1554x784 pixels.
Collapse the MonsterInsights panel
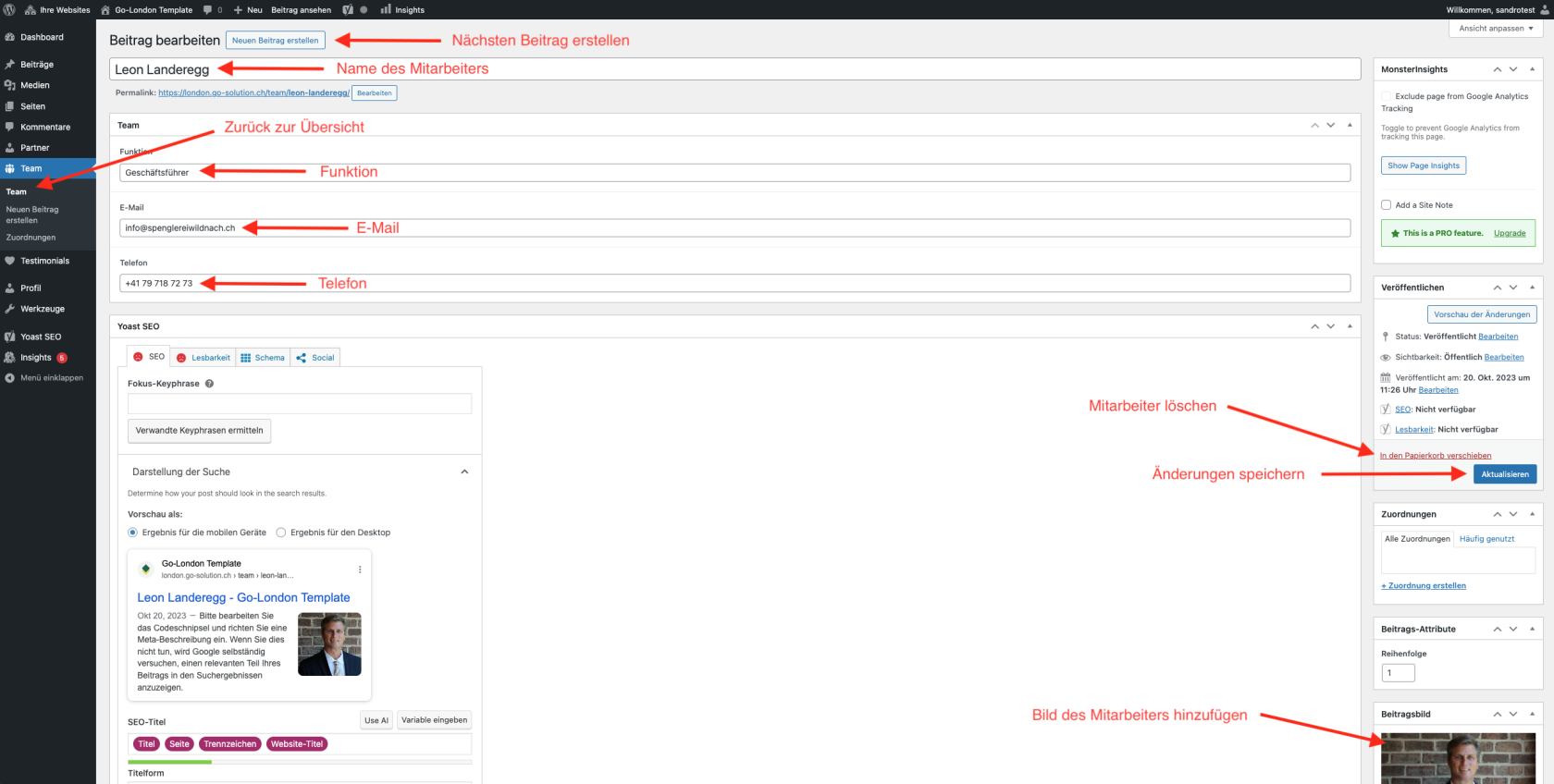(1532, 69)
